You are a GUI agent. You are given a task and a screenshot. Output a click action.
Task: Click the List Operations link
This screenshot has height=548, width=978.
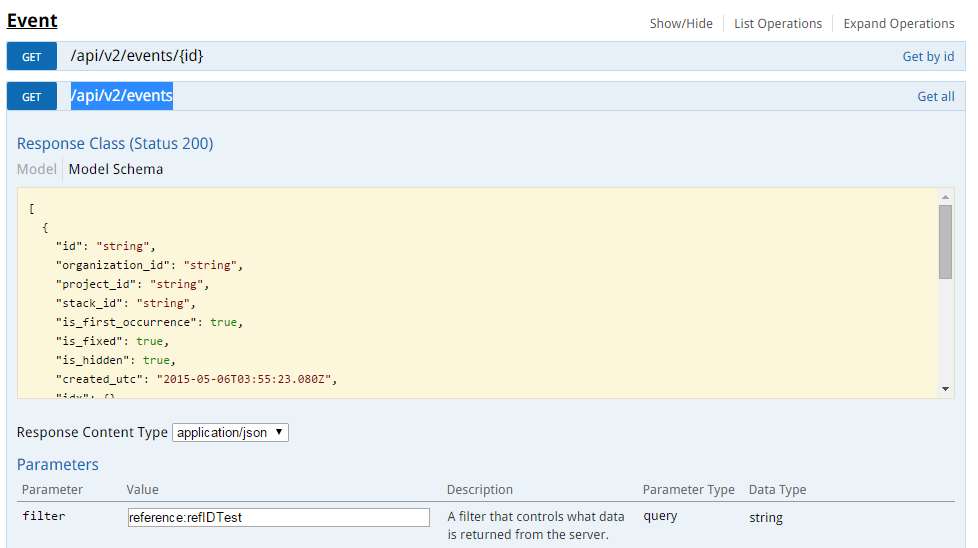(x=777, y=23)
